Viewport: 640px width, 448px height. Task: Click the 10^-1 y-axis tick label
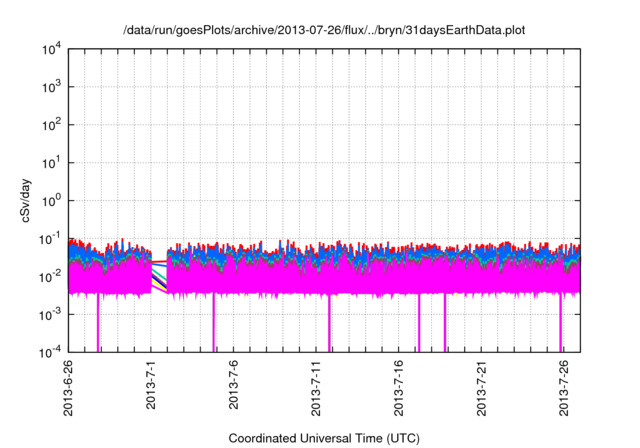click(x=50, y=239)
